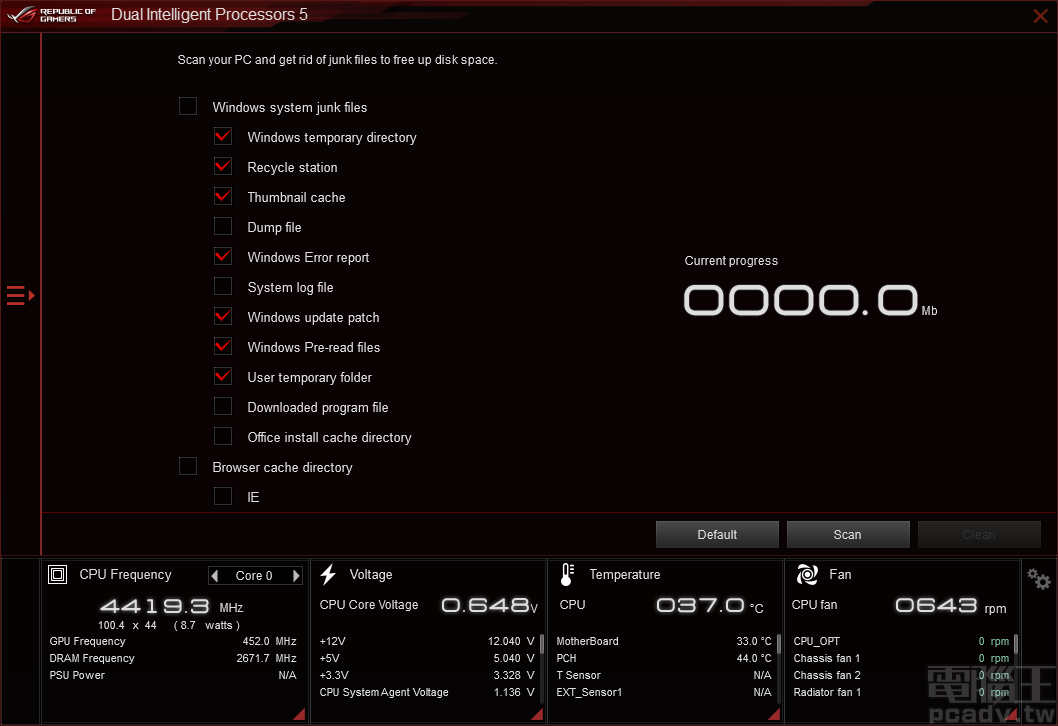Click the previous arrow on Core 0 selector
Image resolution: width=1058 pixels, height=726 pixels.
215,575
